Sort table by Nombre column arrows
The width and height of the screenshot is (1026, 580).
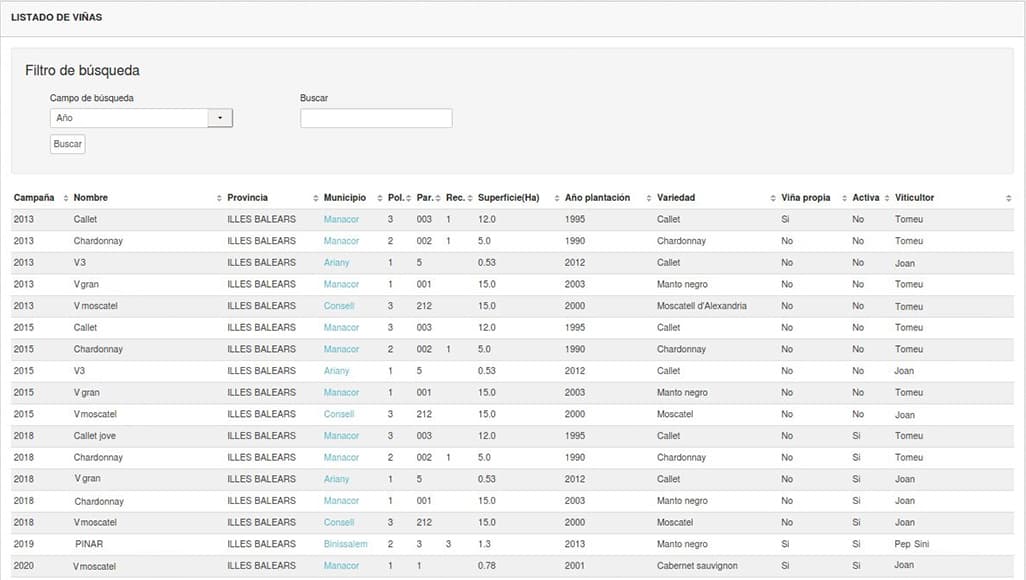tap(219, 198)
